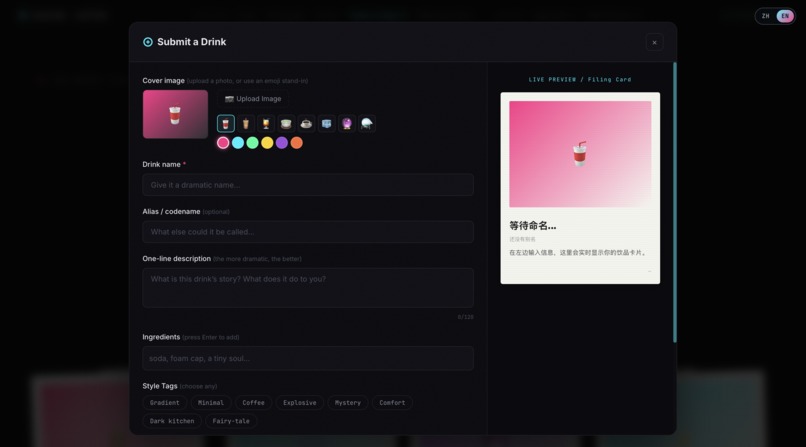
Task: Pick the cyan cover color
Action: [x=238, y=143]
